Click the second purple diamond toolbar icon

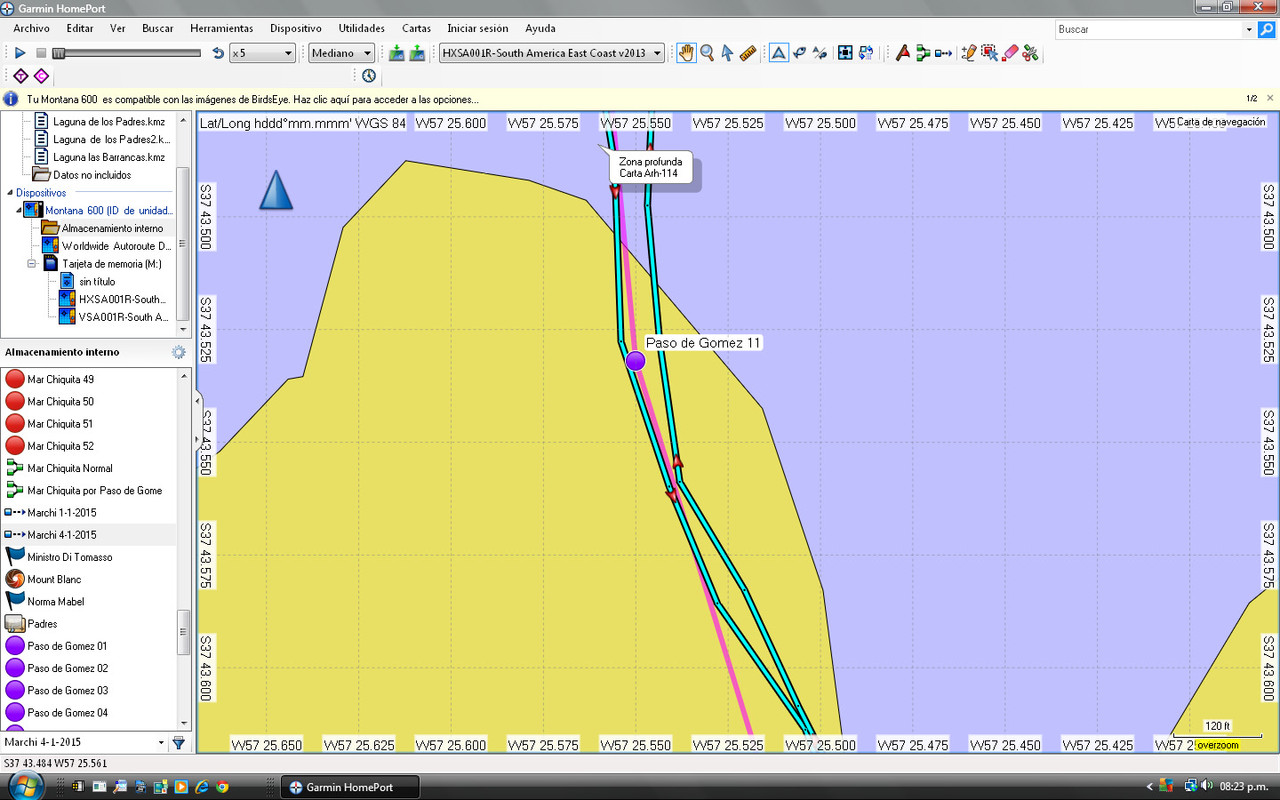41,76
